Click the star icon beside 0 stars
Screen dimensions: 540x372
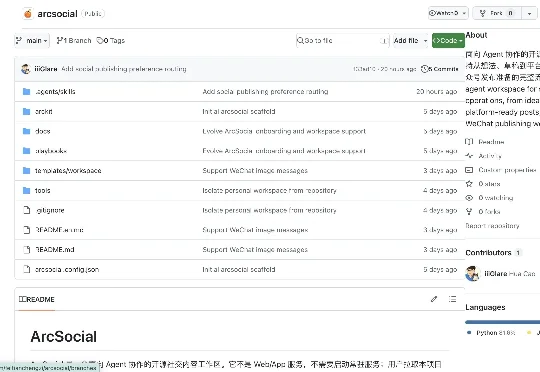(x=469, y=184)
